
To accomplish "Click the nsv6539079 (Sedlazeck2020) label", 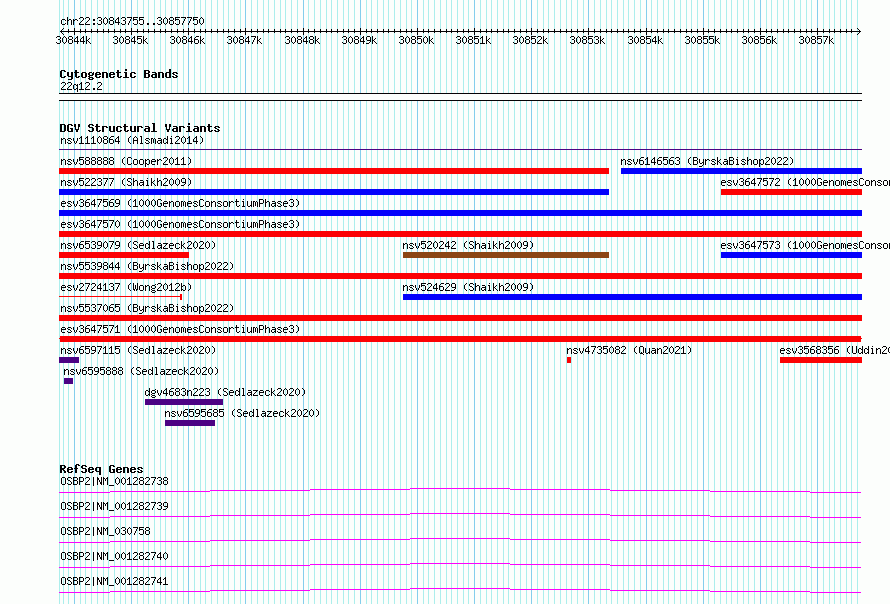I will [x=138, y=245].
